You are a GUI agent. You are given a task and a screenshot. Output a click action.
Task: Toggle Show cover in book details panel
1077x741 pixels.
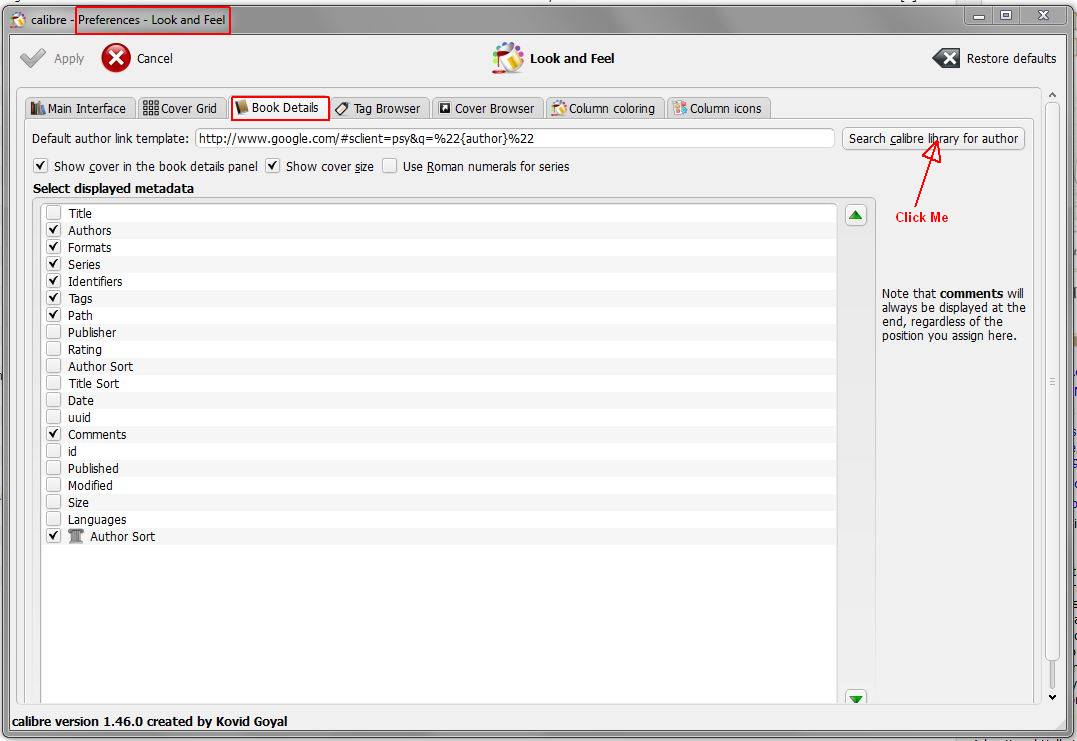coord(41,166)
